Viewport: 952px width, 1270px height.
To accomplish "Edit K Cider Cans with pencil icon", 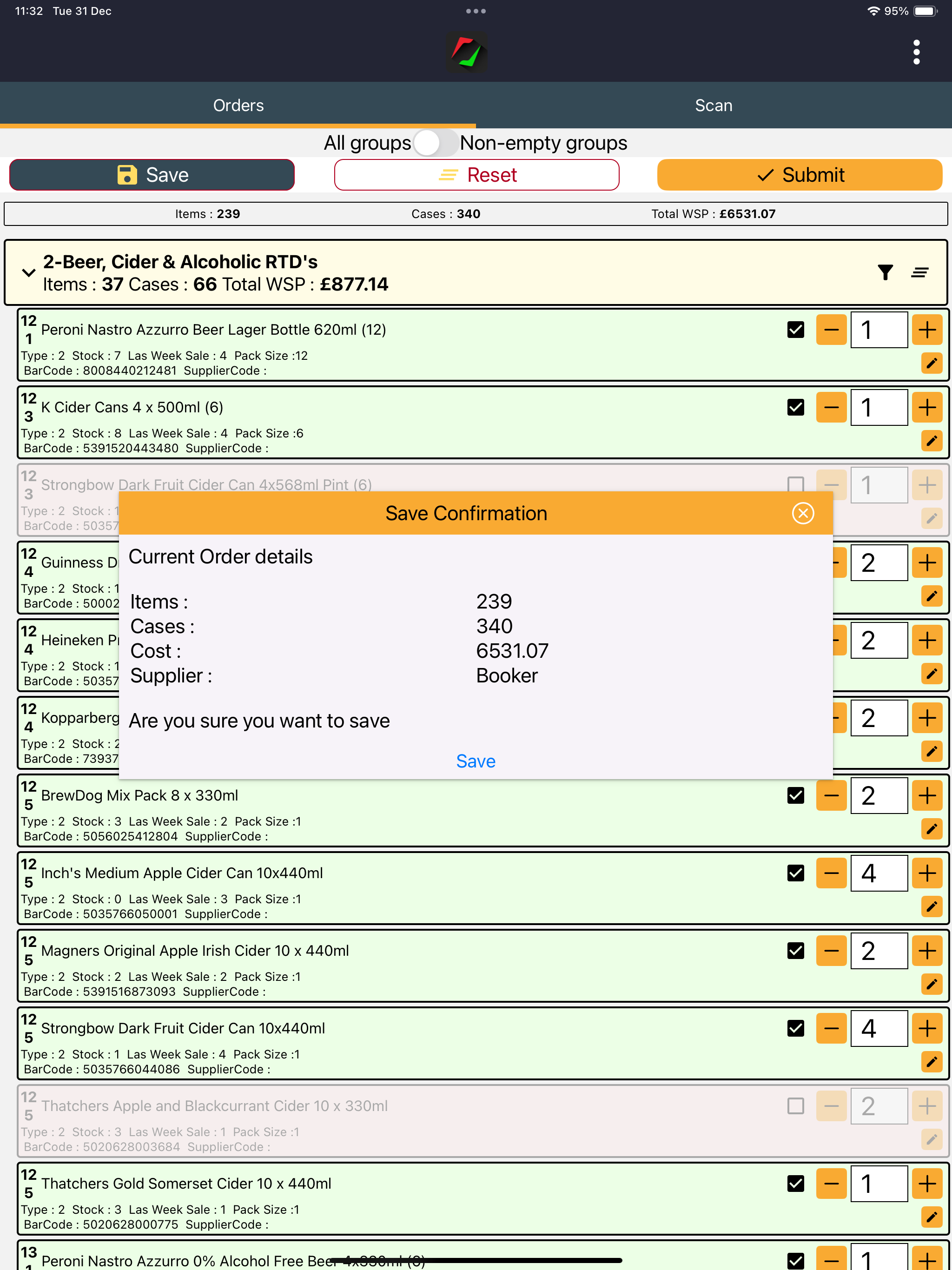I will point(932,440).
